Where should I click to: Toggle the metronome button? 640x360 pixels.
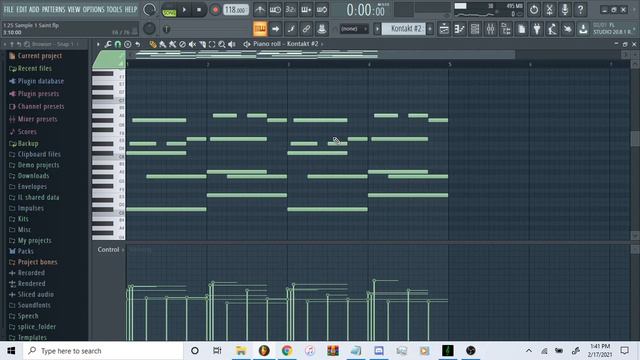(260, 9)
